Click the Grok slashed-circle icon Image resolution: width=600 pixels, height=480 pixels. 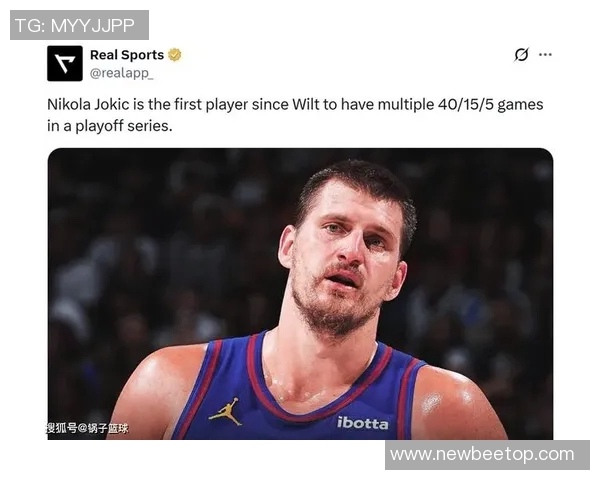[521, 55]
